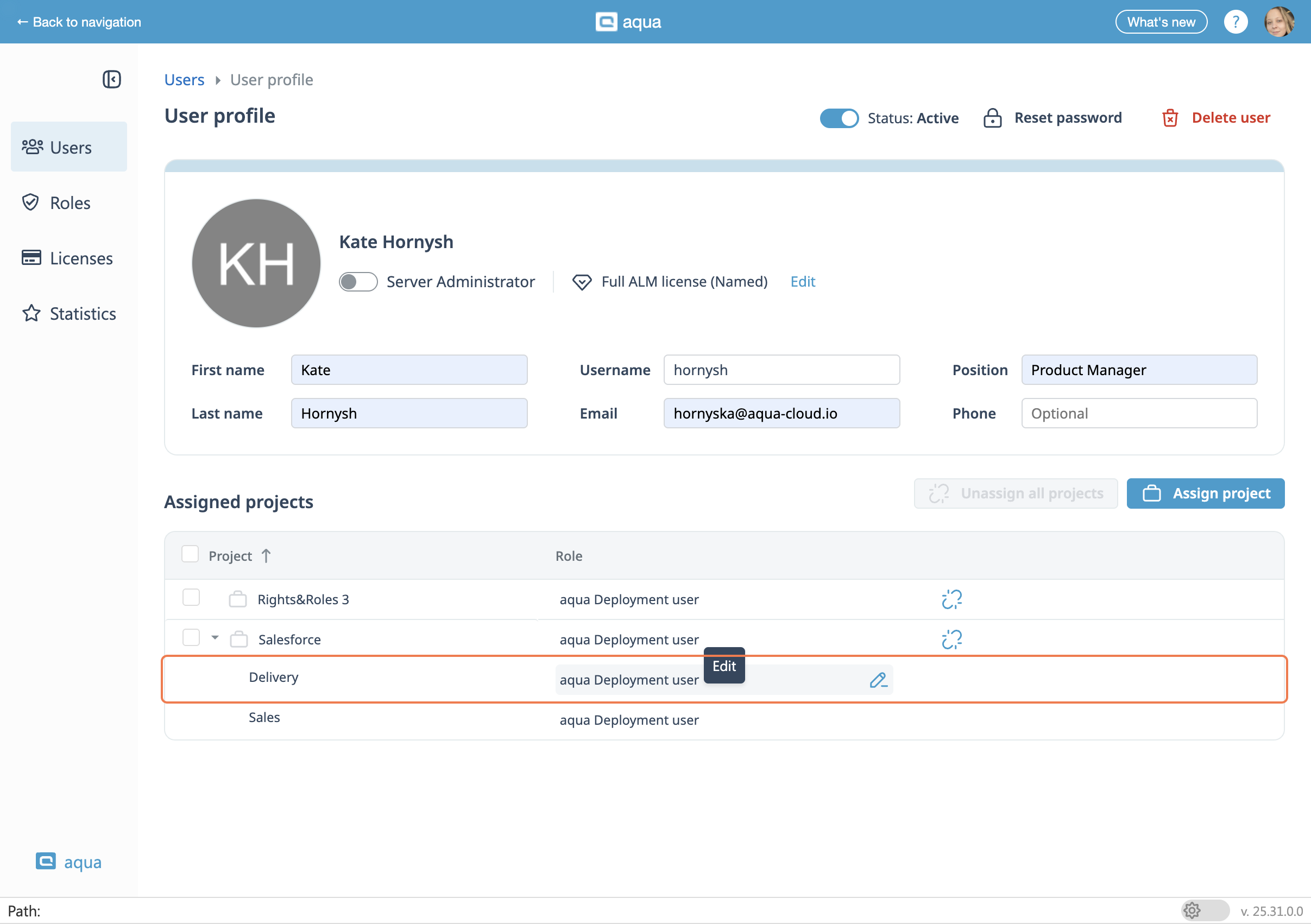Open Roles in the sidebar
1311x924 pixels.
pos(70,202)
